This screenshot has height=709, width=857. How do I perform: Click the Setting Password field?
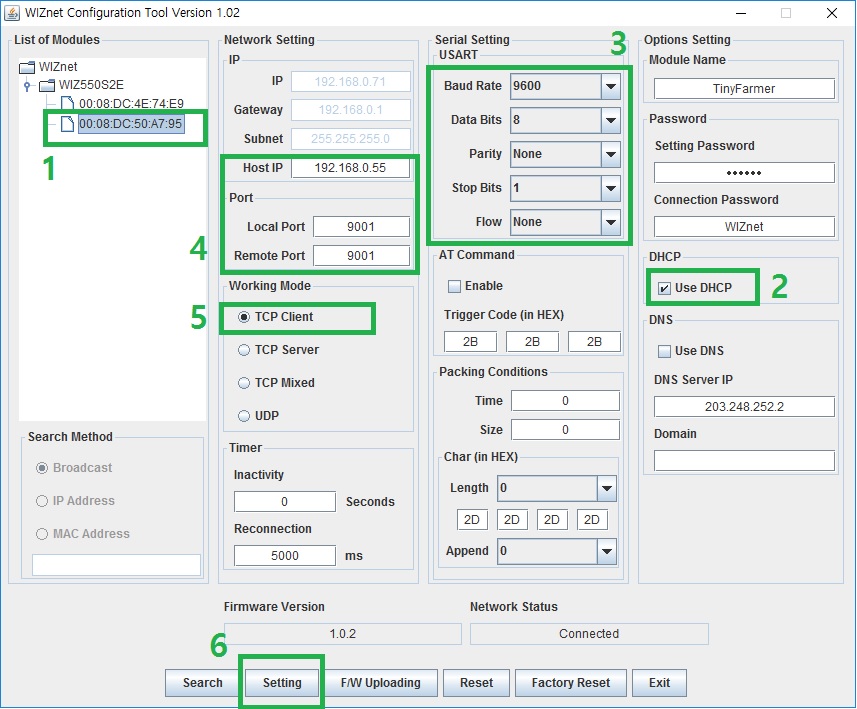(744, 173)
